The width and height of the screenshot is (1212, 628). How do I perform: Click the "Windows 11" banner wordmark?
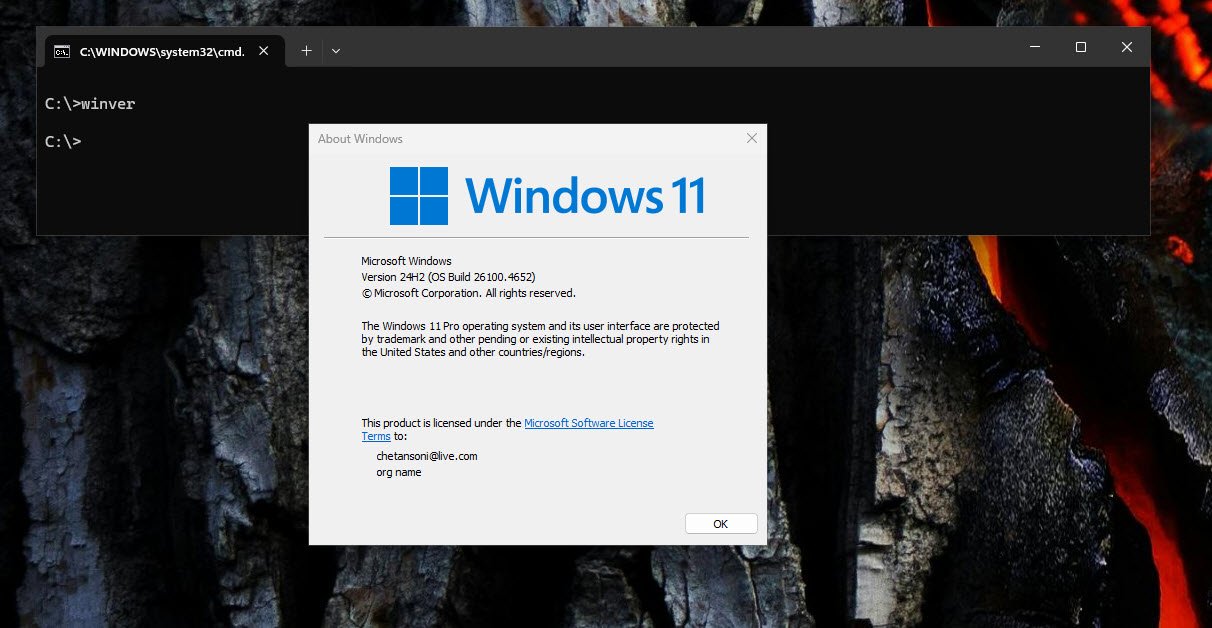[x=585, y=196]
